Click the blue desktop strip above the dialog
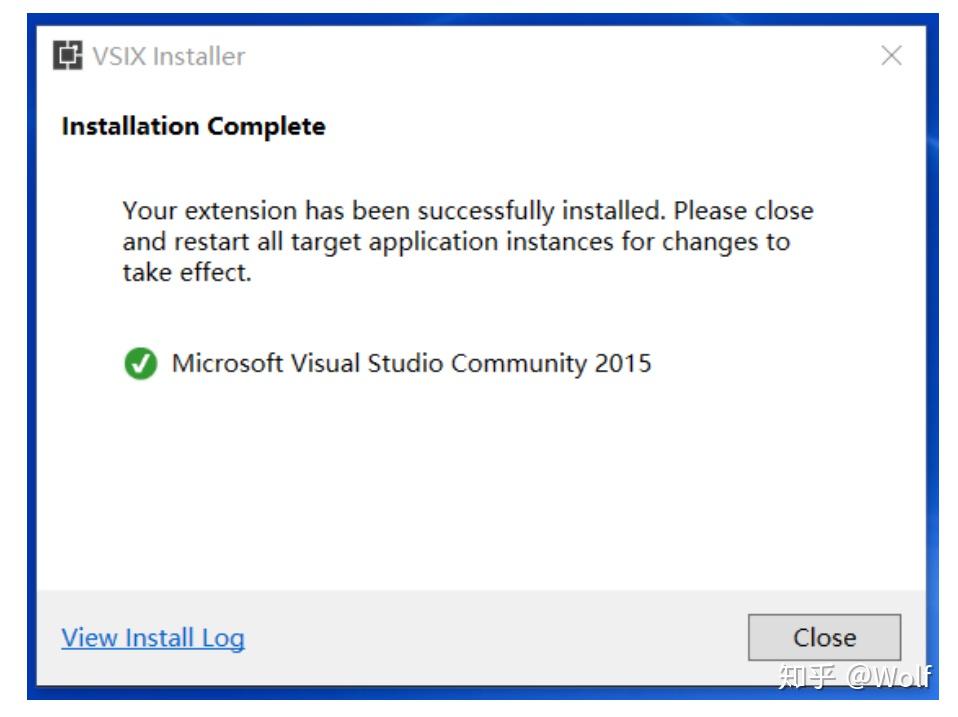Image resolution: width=958 pixels, height=717 pixels. 480,17
